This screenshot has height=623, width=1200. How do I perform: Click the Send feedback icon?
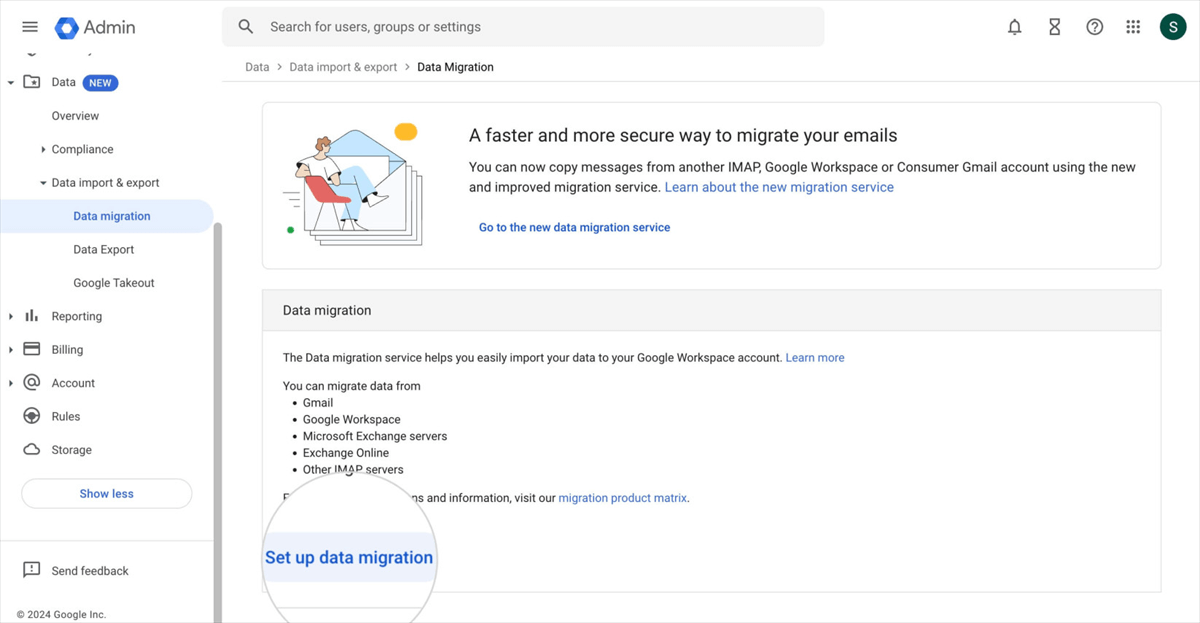[31, 570]
